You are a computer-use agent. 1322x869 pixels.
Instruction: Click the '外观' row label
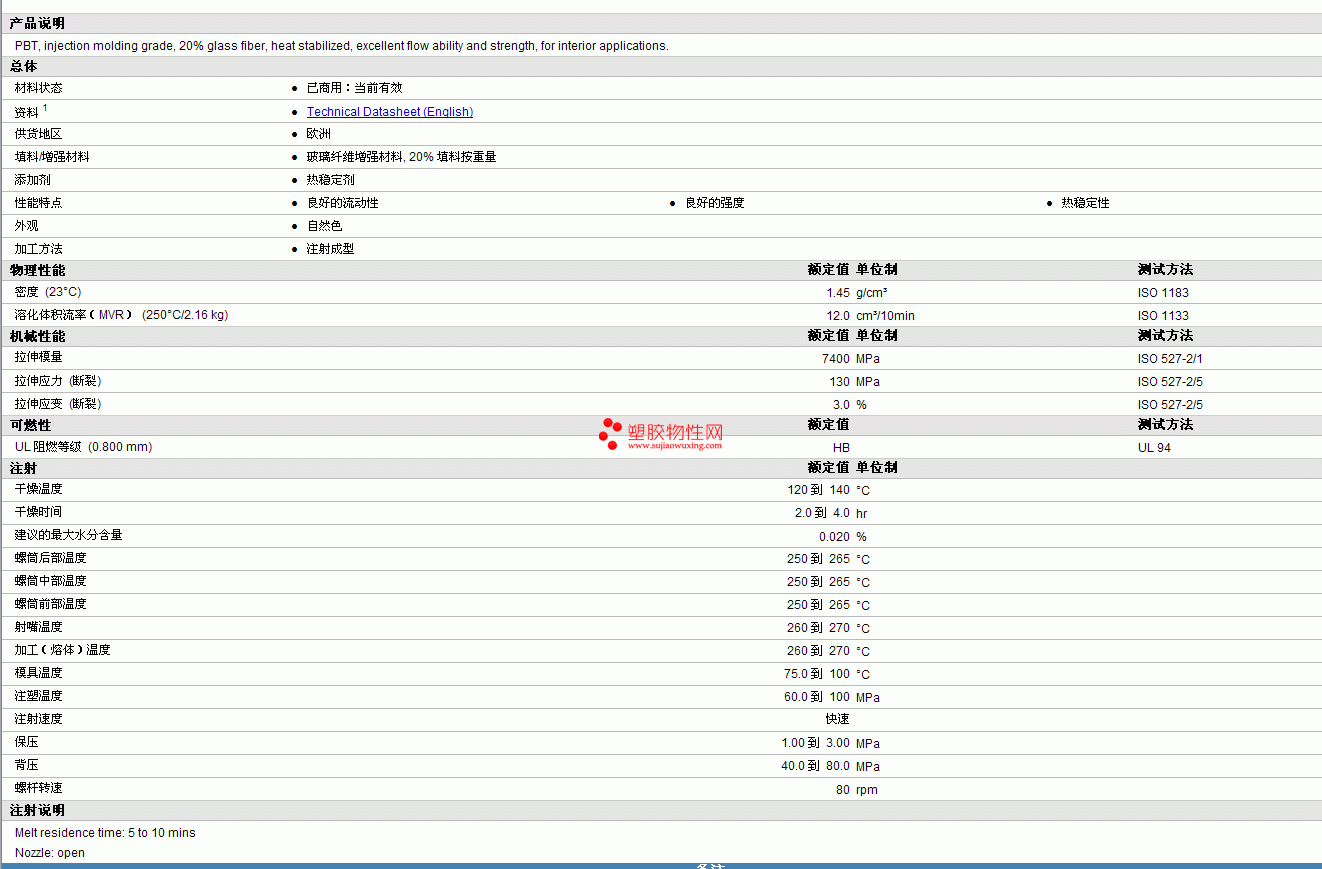click(27, 226)
